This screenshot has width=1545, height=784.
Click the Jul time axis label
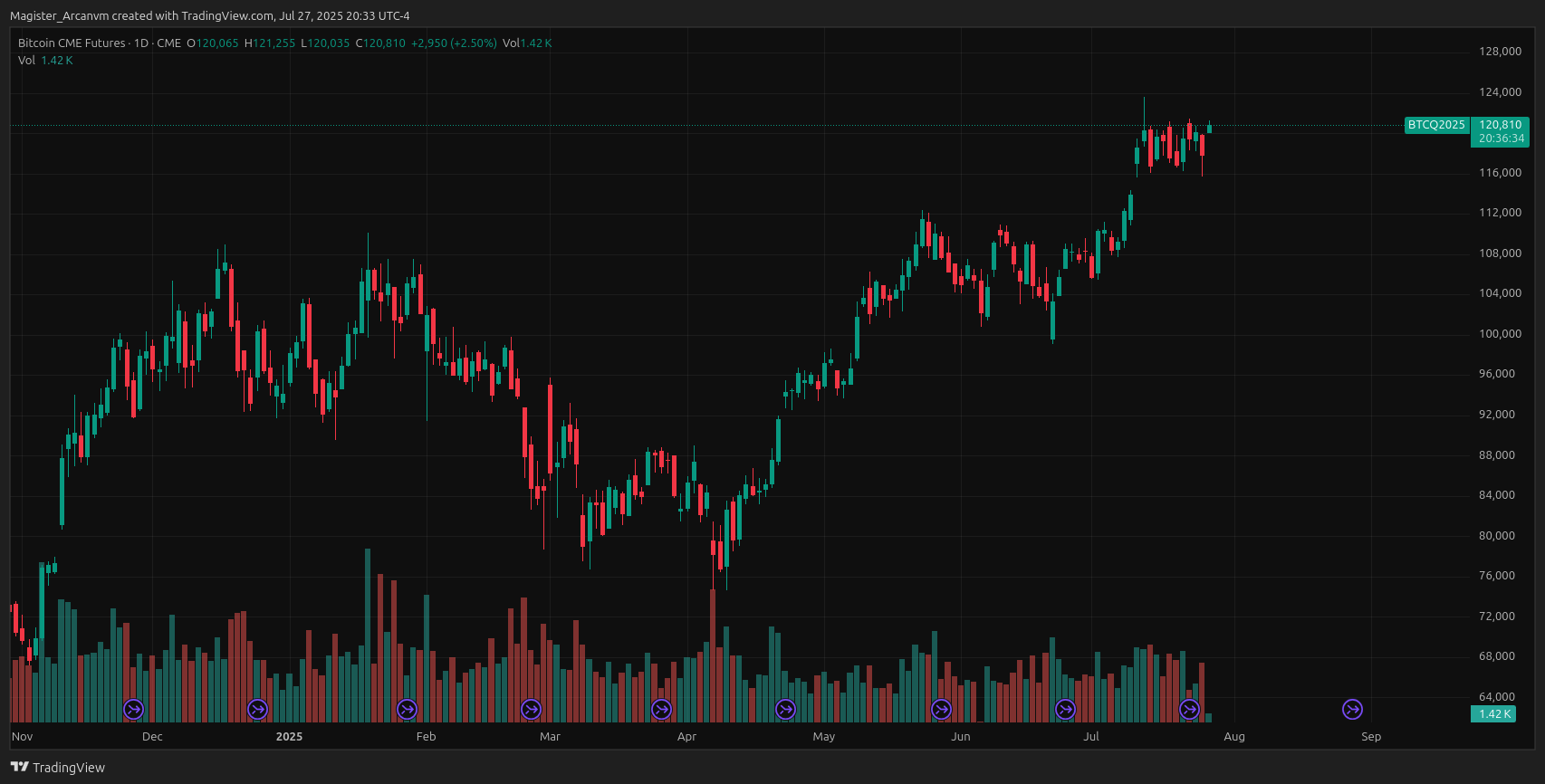point(1091,737)
